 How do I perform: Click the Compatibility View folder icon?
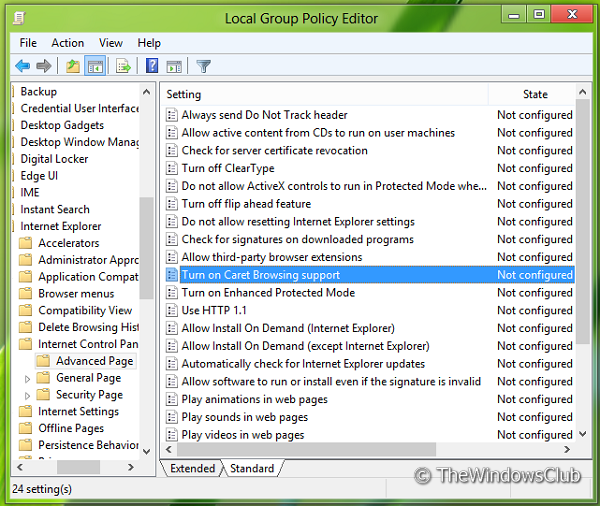click(26, 310)
